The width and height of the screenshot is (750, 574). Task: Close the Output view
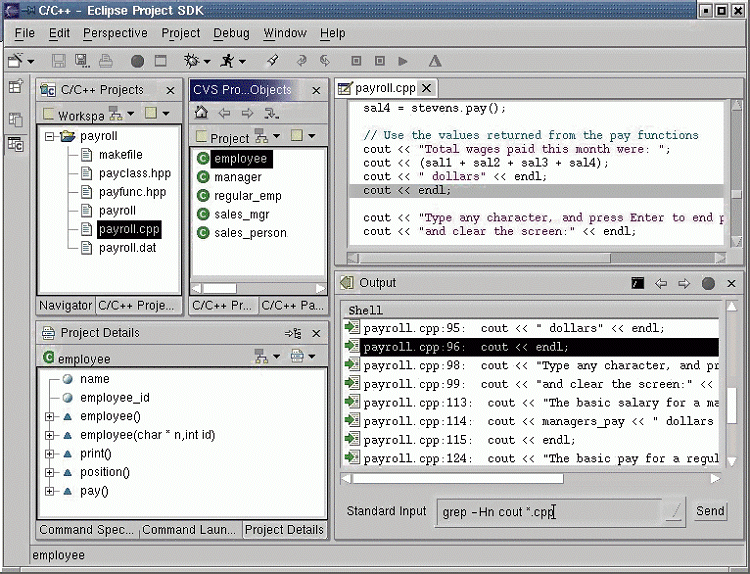(731, 284)
